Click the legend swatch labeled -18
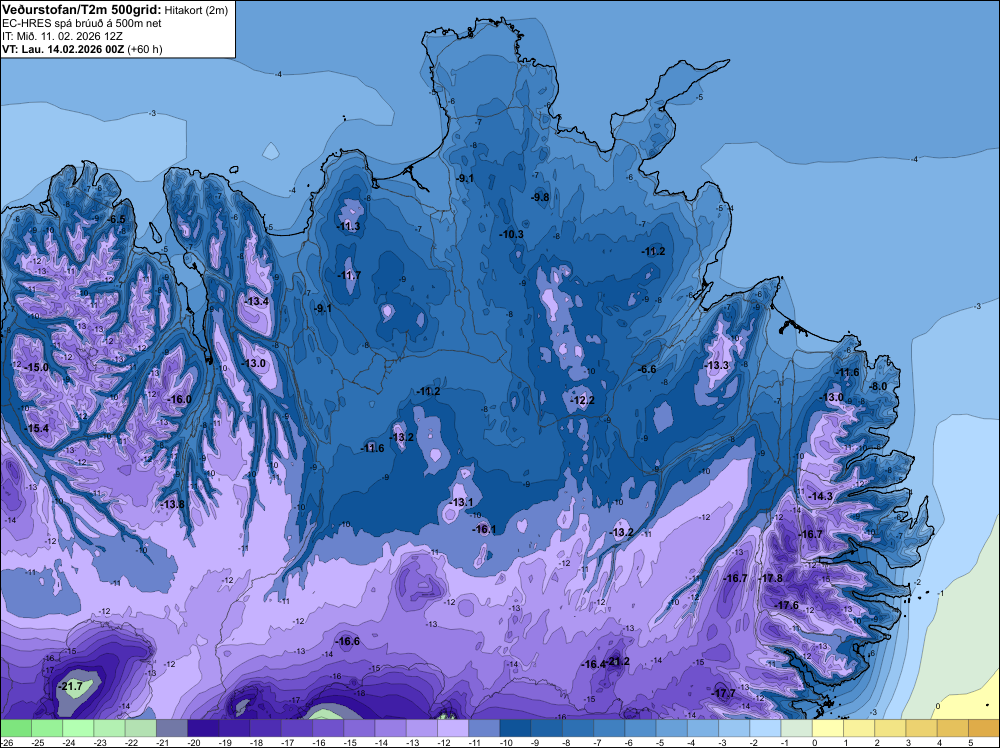 coord(265,728)
